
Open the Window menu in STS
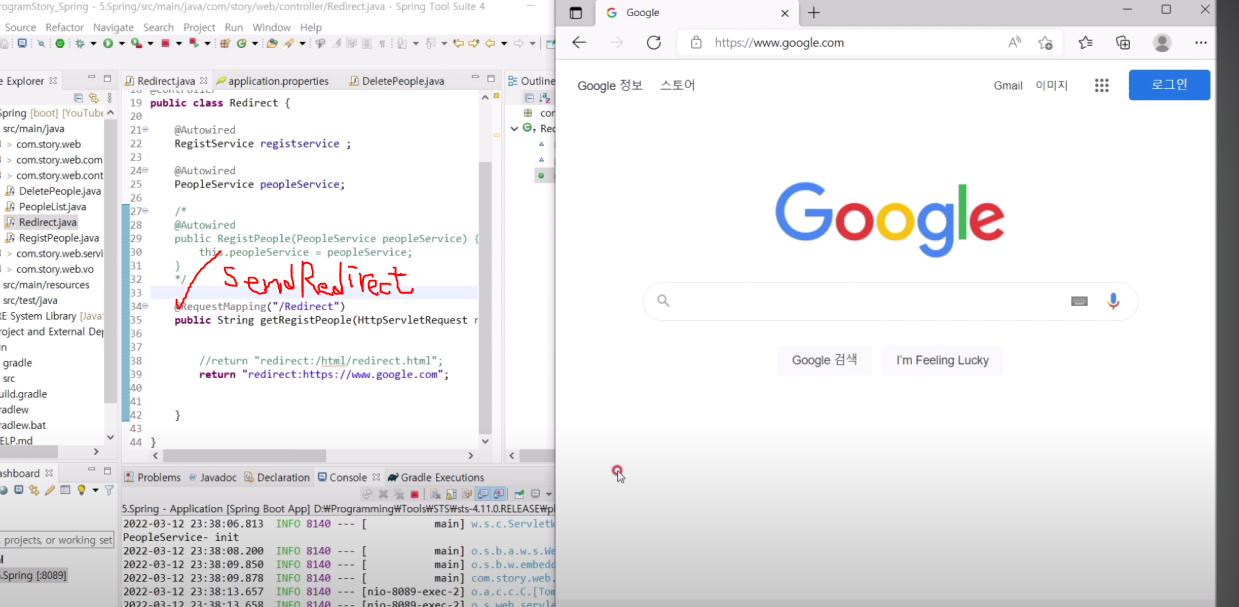click(272, 27)
